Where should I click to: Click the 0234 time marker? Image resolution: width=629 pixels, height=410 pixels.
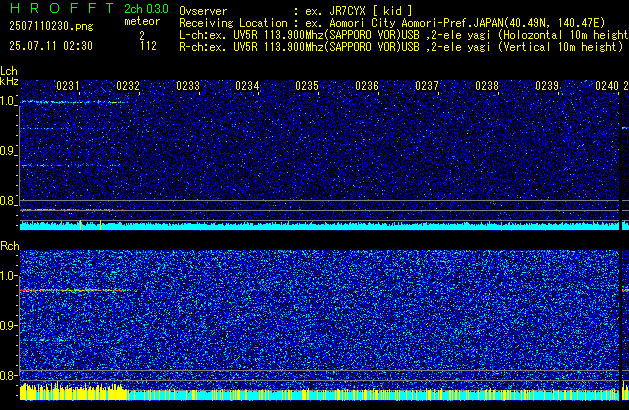(x=248, y=86)
